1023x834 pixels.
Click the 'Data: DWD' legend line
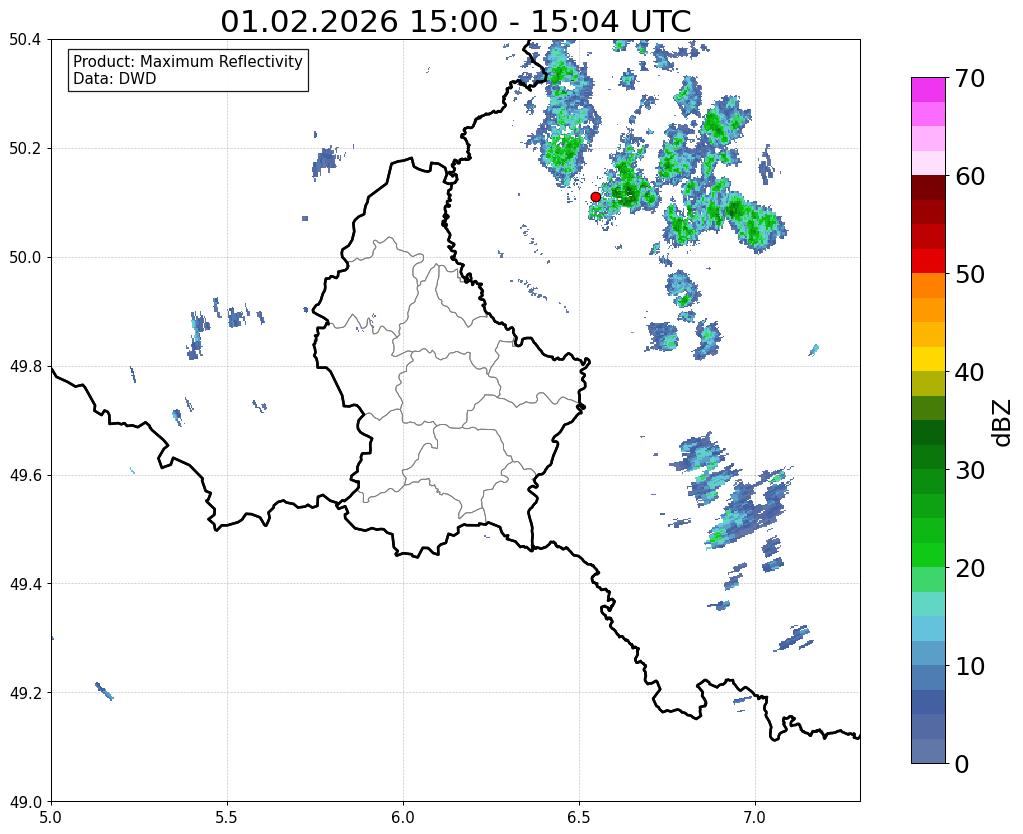pyautogui.click(x=115, y=79)
